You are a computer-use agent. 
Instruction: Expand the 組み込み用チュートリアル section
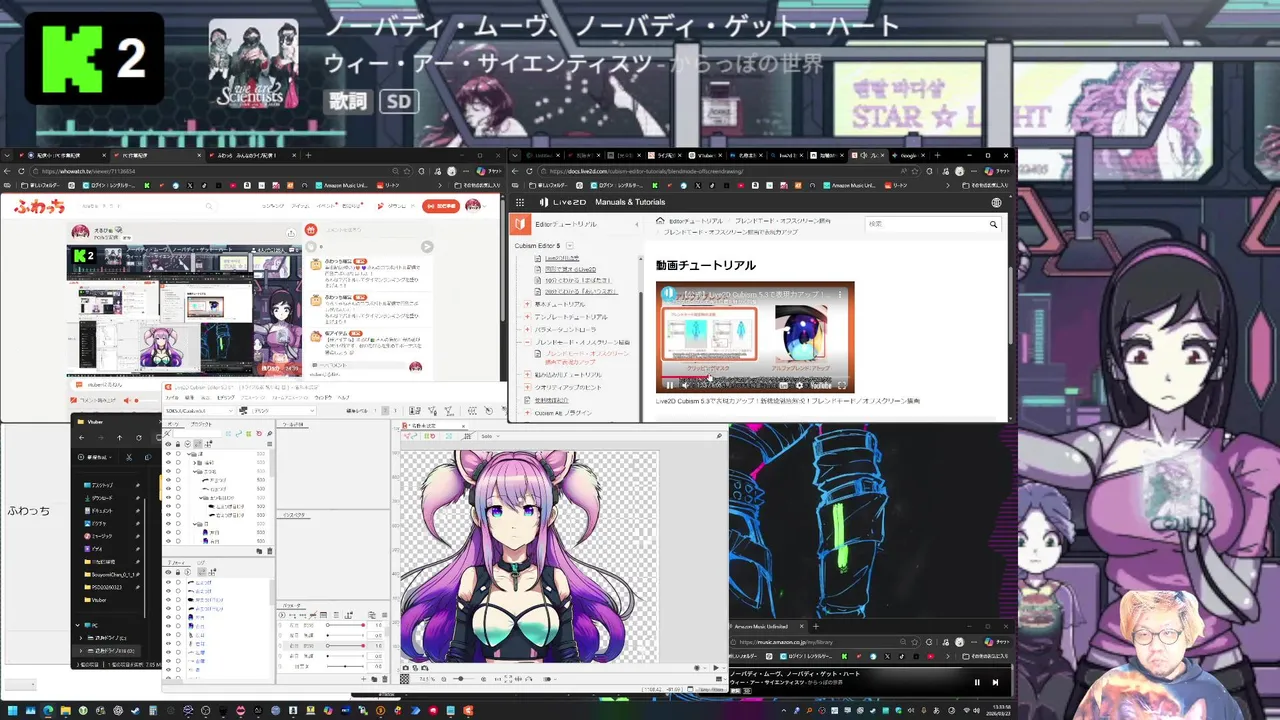coord(527,374)
